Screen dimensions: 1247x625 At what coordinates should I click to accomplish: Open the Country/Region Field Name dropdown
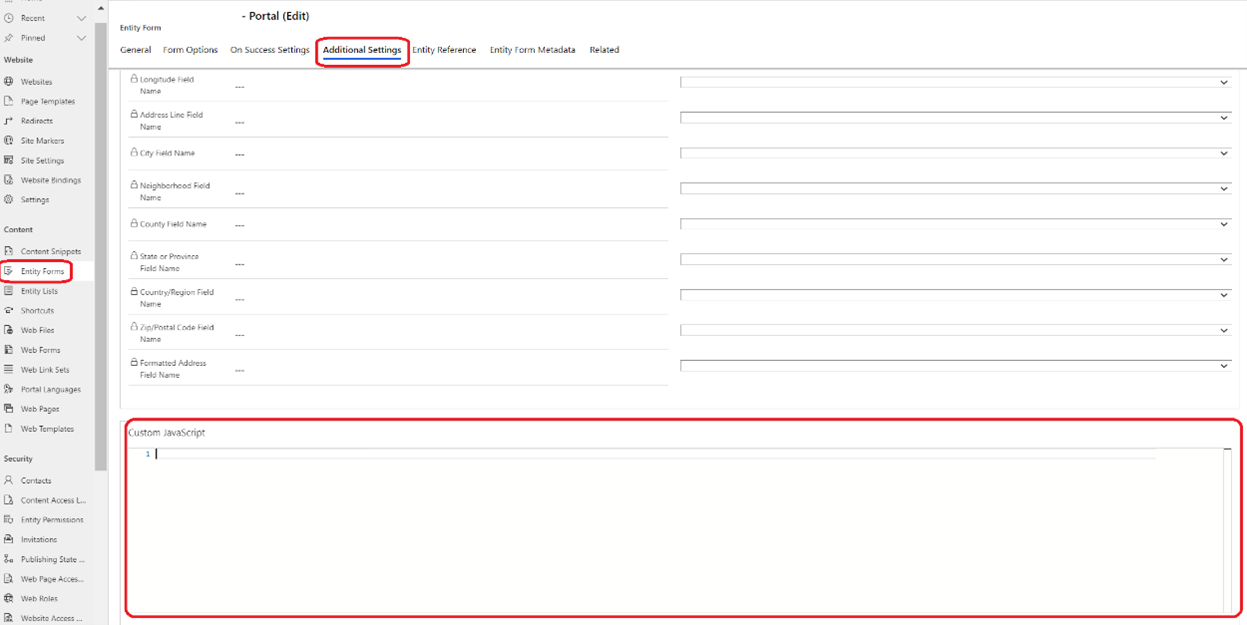click(x=955, y=295)
